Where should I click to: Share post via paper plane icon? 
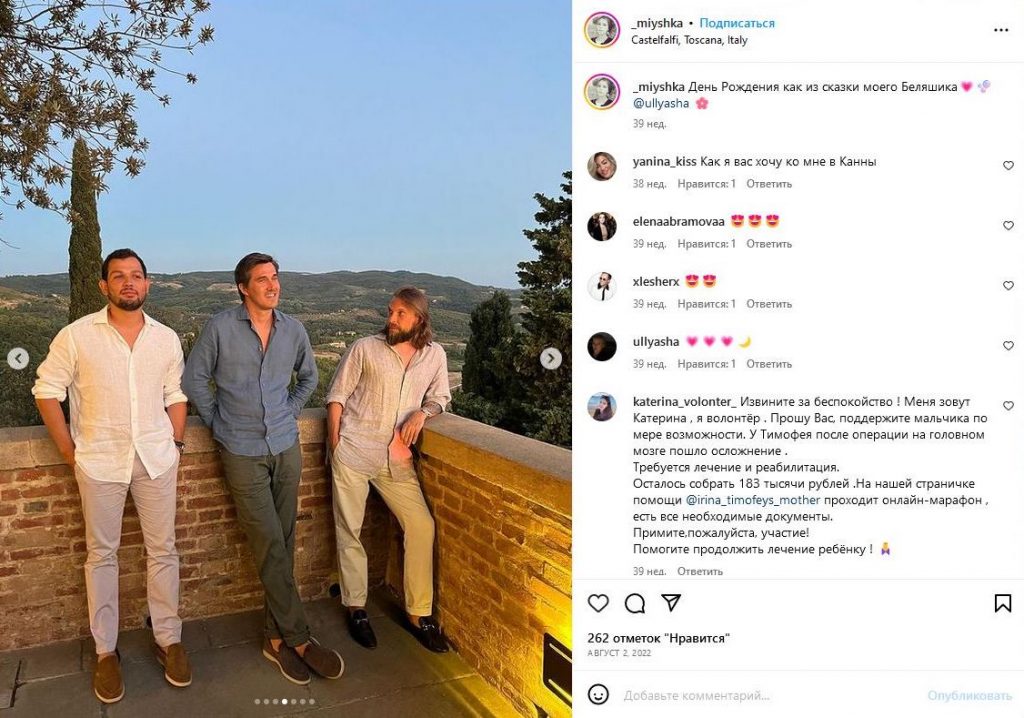[672, 603]
